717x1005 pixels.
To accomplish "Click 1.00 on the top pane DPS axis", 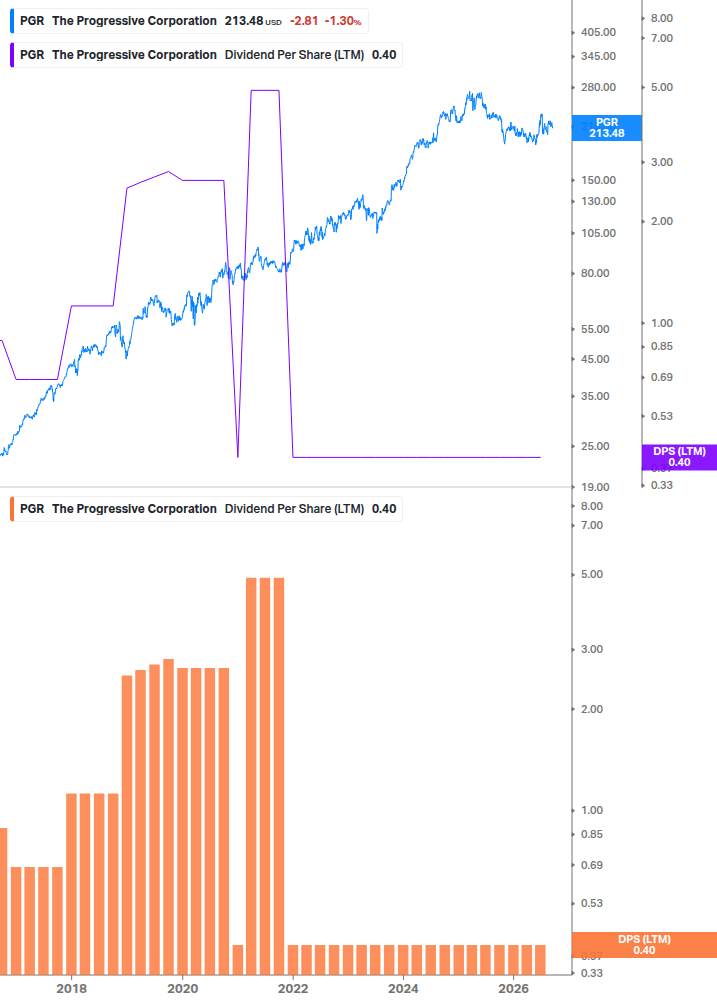I will [x=662, y=323].
